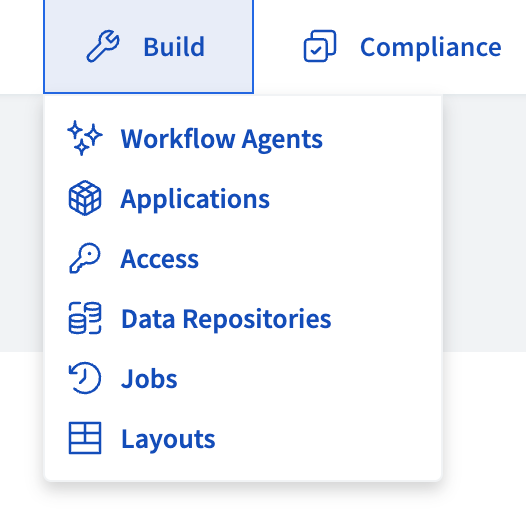The width and height of the screenshot is (526, 514).
Task: Dismiss menu by clicking gray page background
Action: pyautogui.click(x=484, y=223)
